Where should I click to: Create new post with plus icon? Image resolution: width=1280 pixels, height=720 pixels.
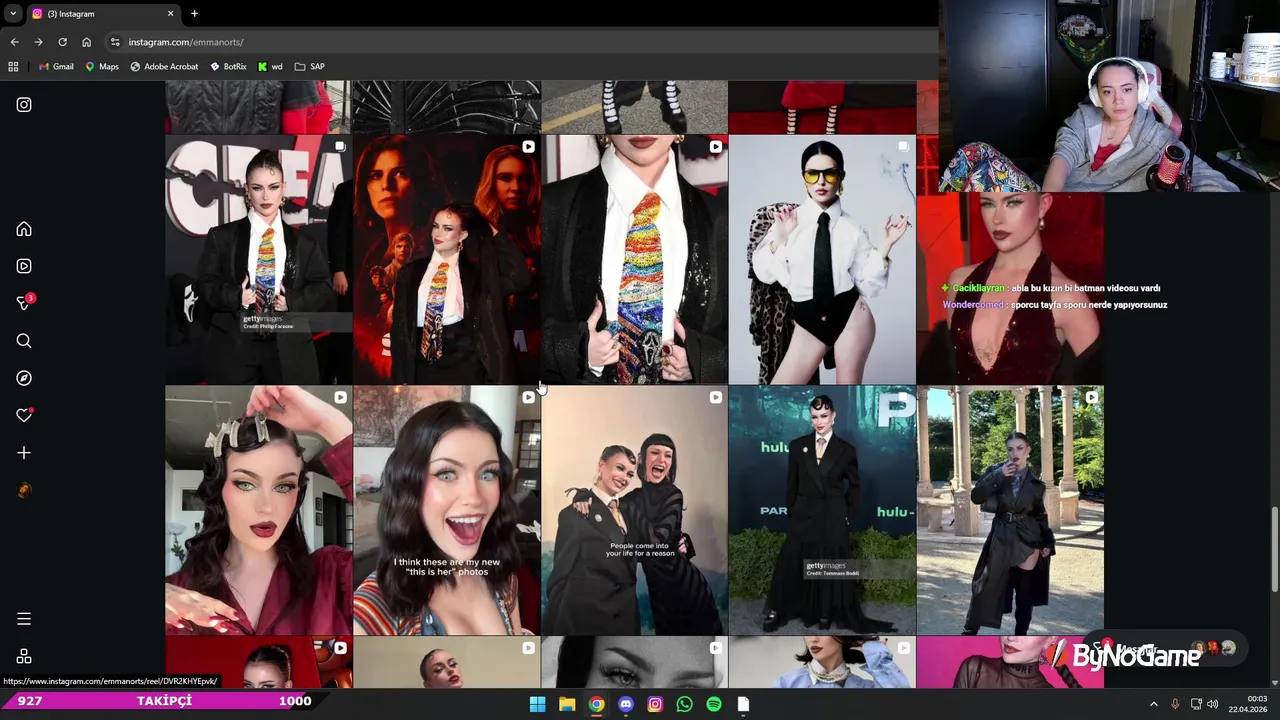24,453
